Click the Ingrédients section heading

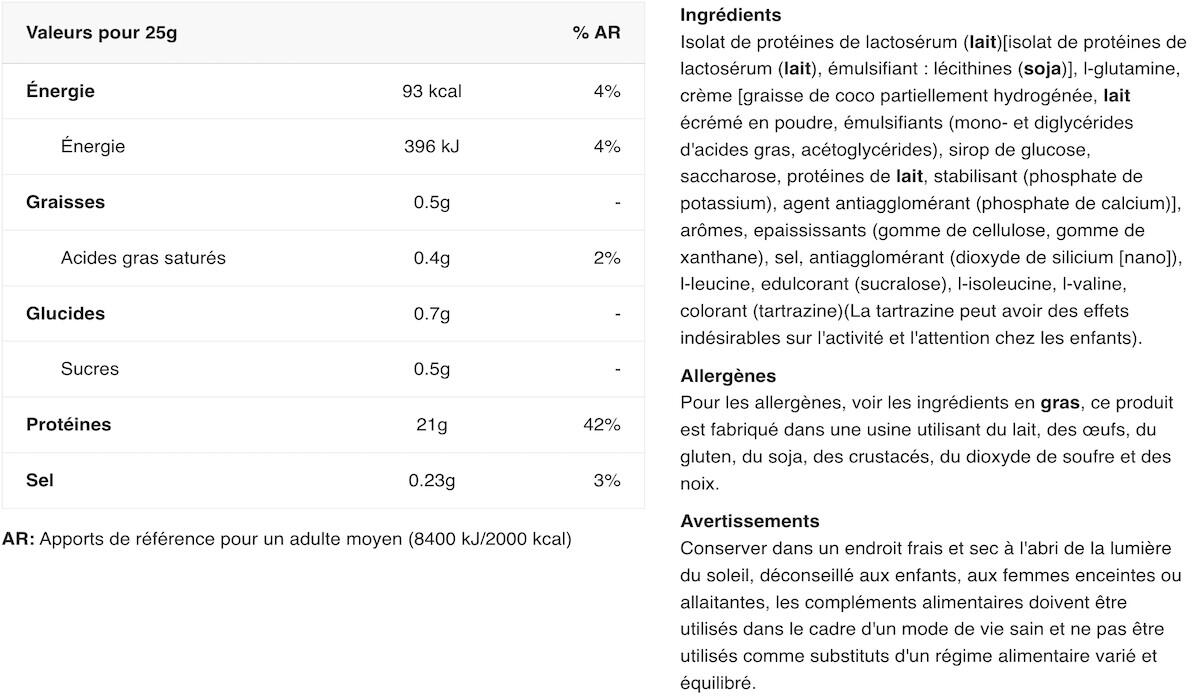pyautogui.click(x=730, y=15)
